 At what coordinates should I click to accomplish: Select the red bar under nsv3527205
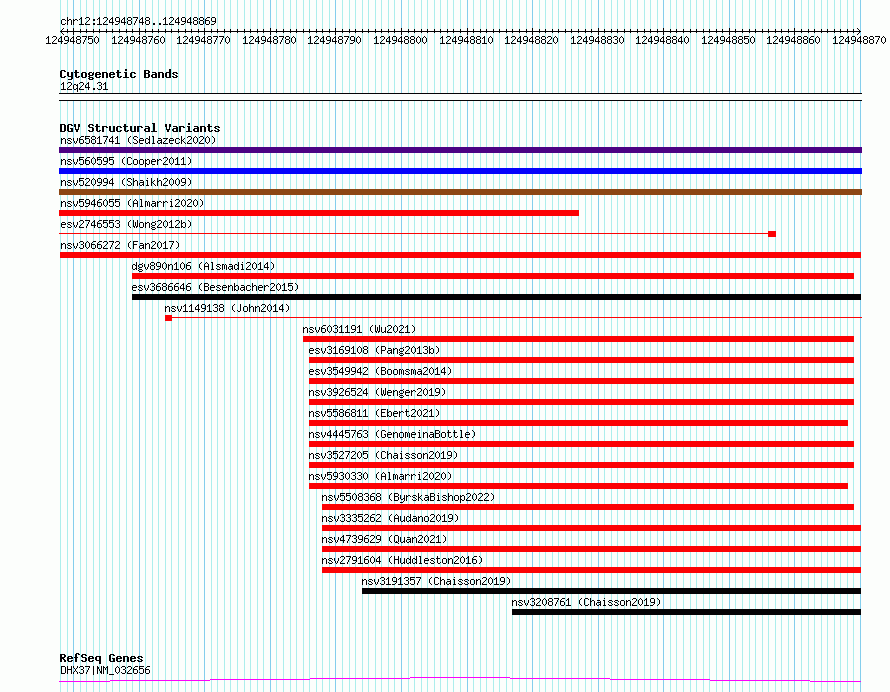(581, 465)
